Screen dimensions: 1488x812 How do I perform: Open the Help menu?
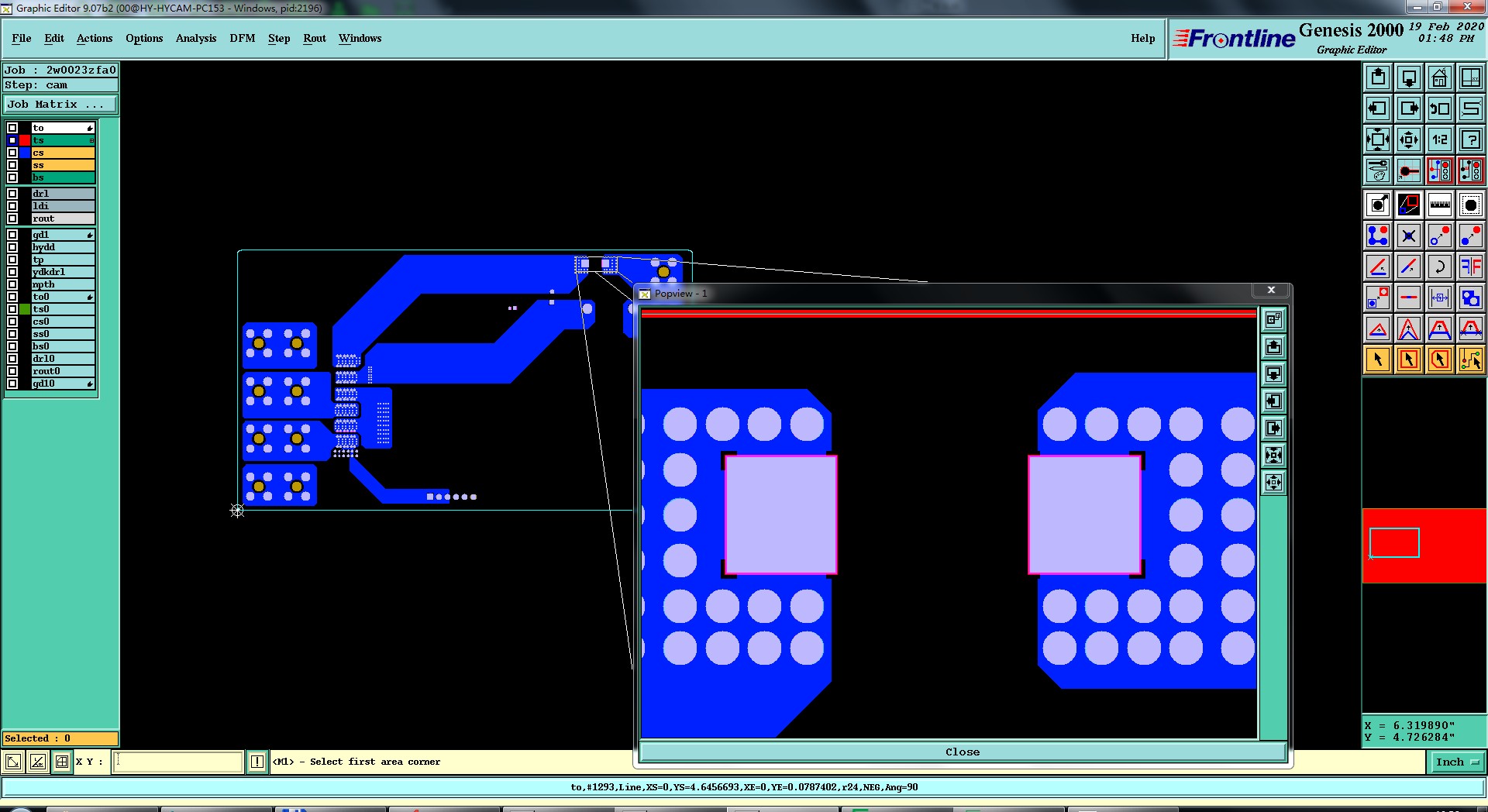1142,38
